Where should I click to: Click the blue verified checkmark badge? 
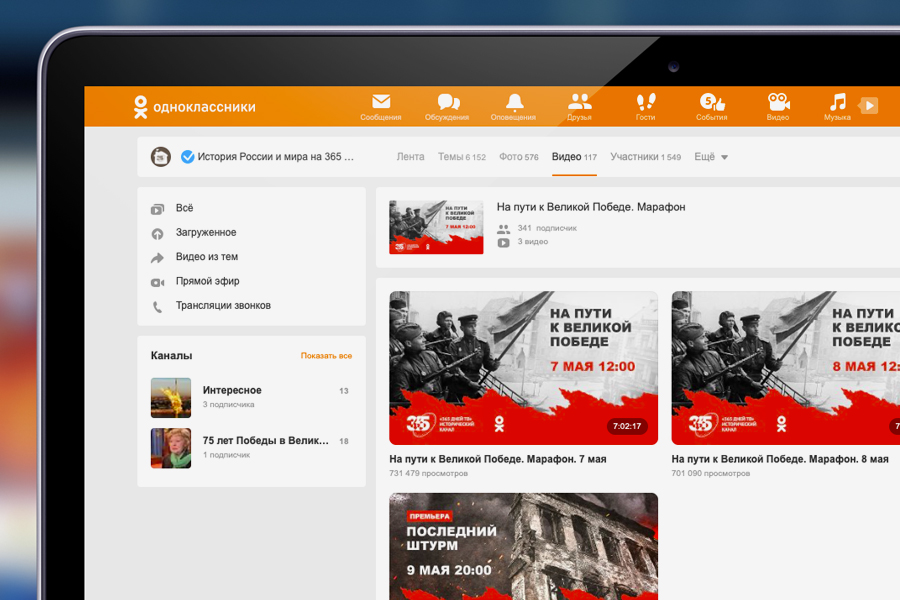tap(187, 157)
